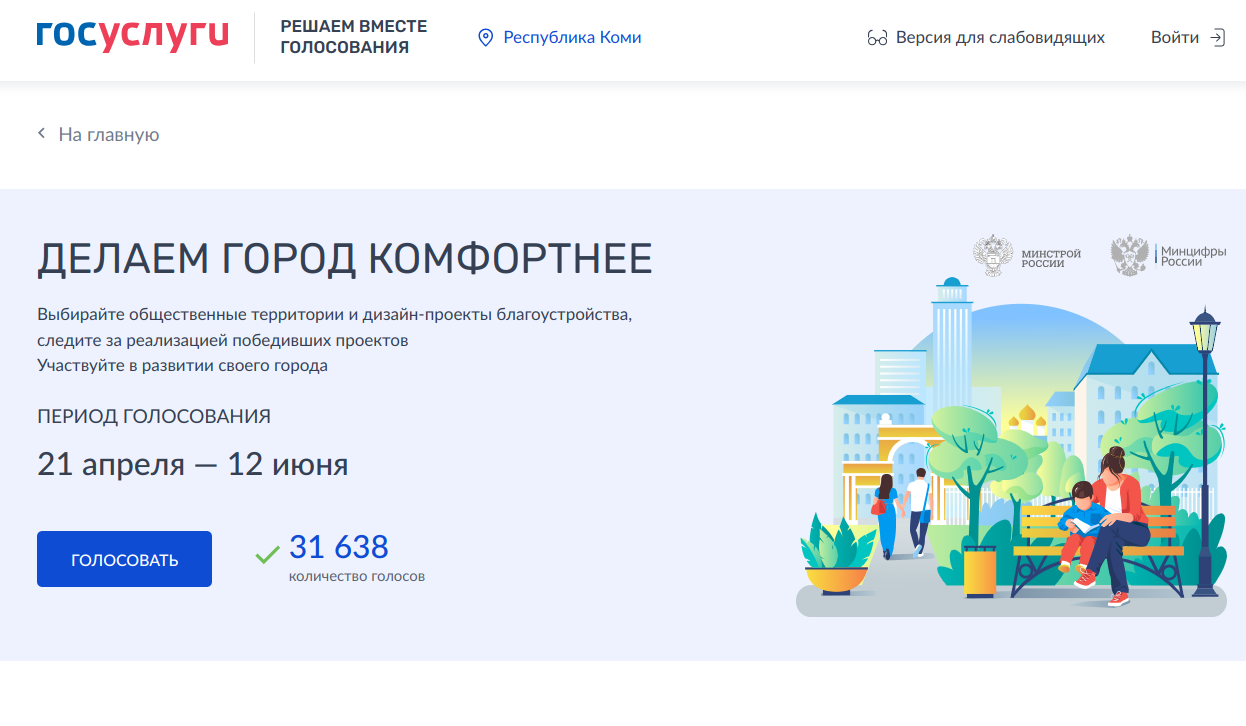This screenshot has height=726, width=1246.
Task: Enable Версия для слабовидящих mode
Action: point(1000,38)
